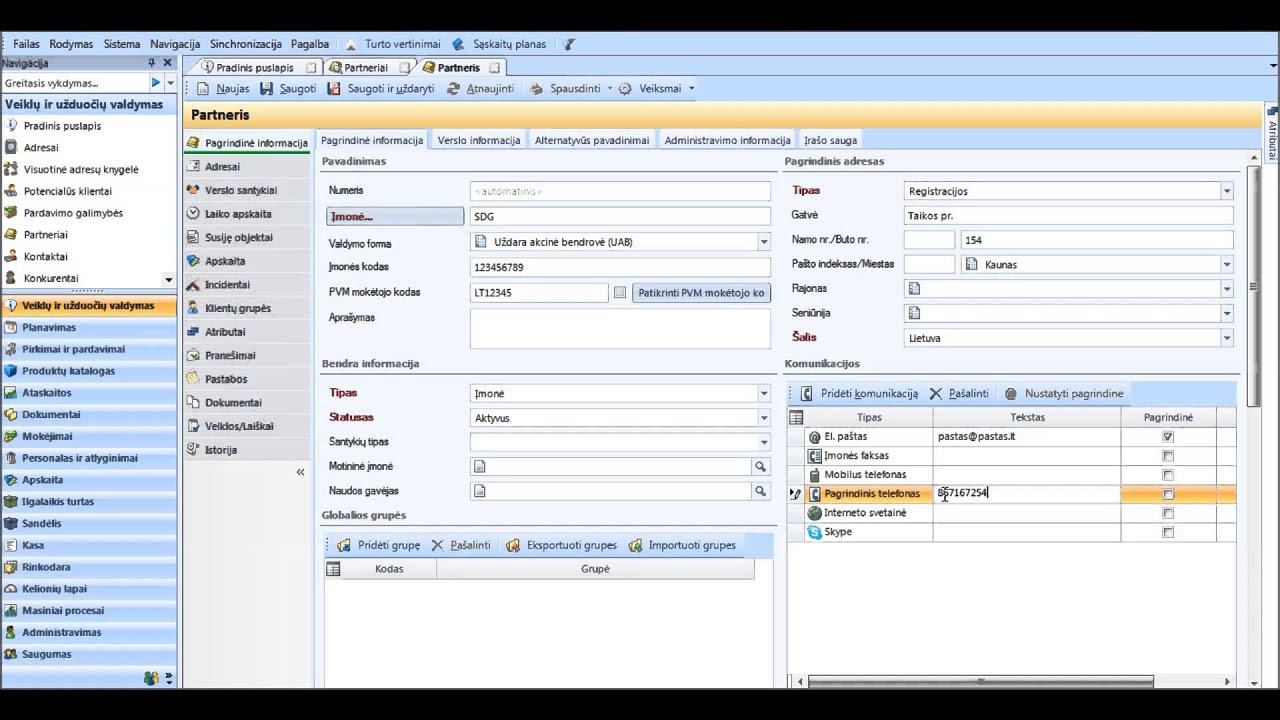Click the Įmonė... button
The width and height of the screenshot is (1280, 720).
(395, 217)
